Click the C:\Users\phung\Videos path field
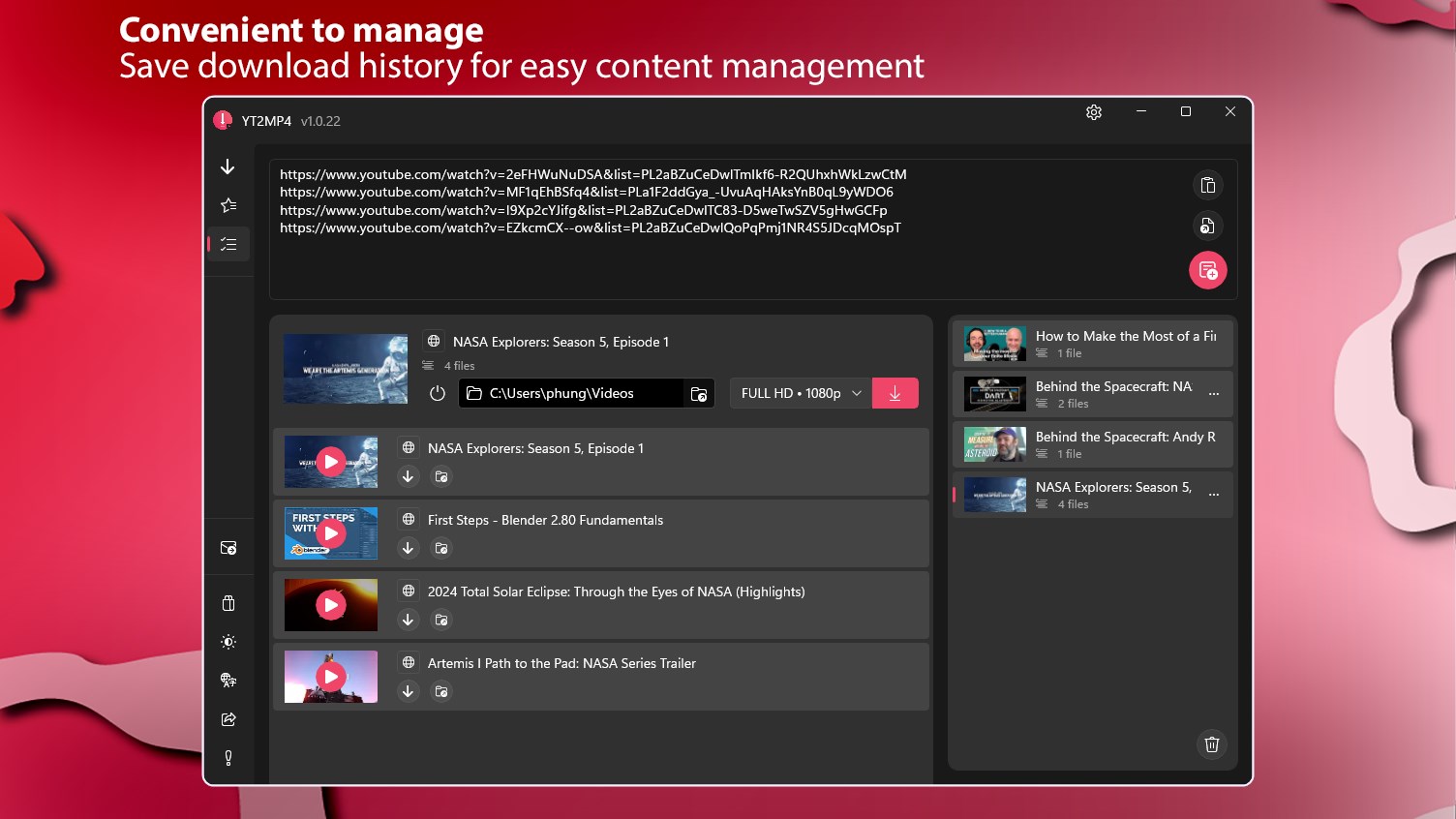The height and width of the screenshot is (819, 1456). click(x=571, y=393)
